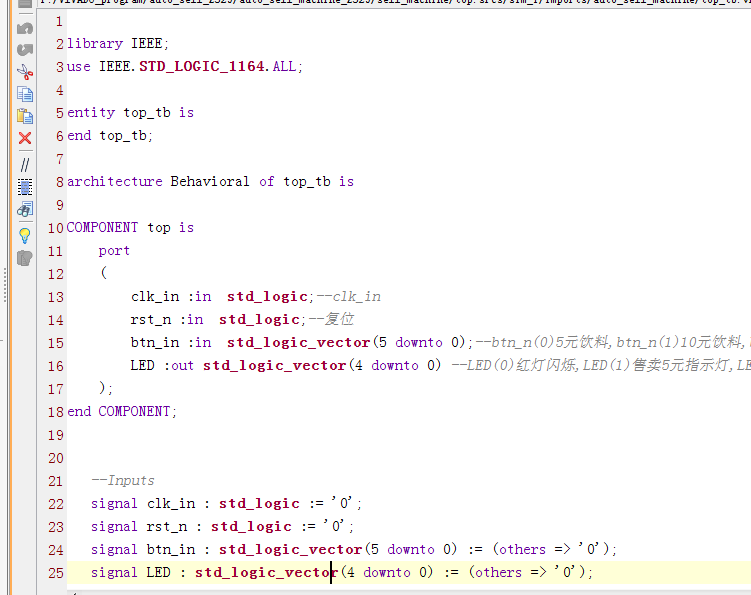Viewport: 751px width, 595px height.
Task: Toggle line comments with the // icon
Action: [x=25, y=165]
